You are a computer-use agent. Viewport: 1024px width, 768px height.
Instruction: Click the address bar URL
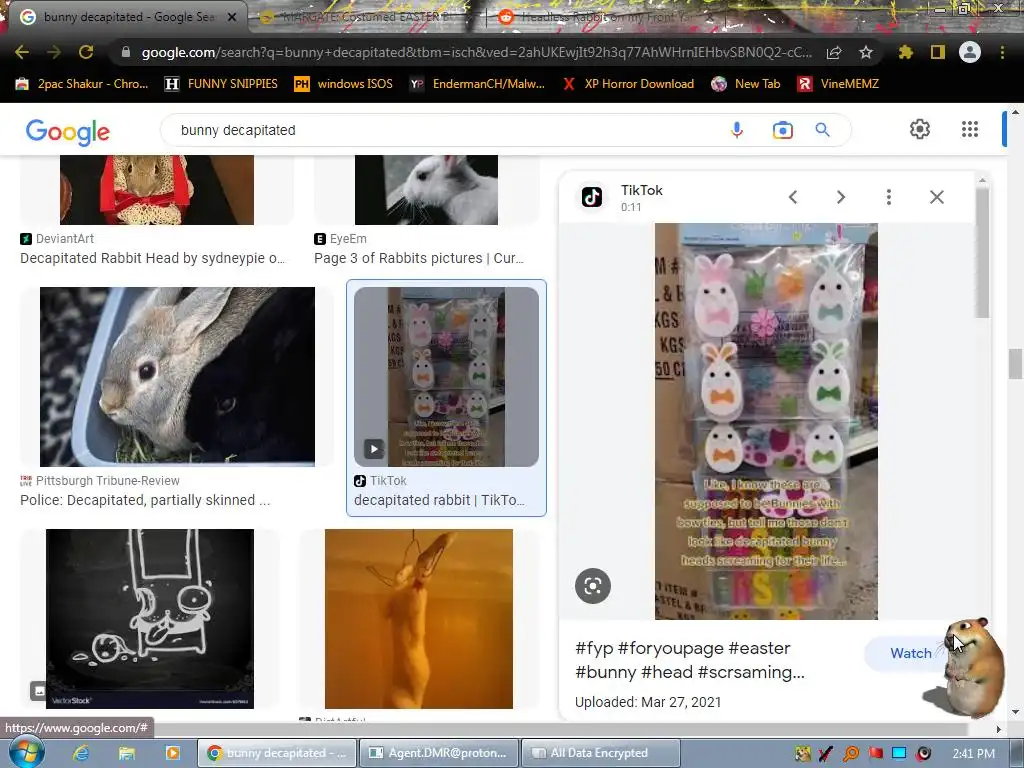click(477, 52)
